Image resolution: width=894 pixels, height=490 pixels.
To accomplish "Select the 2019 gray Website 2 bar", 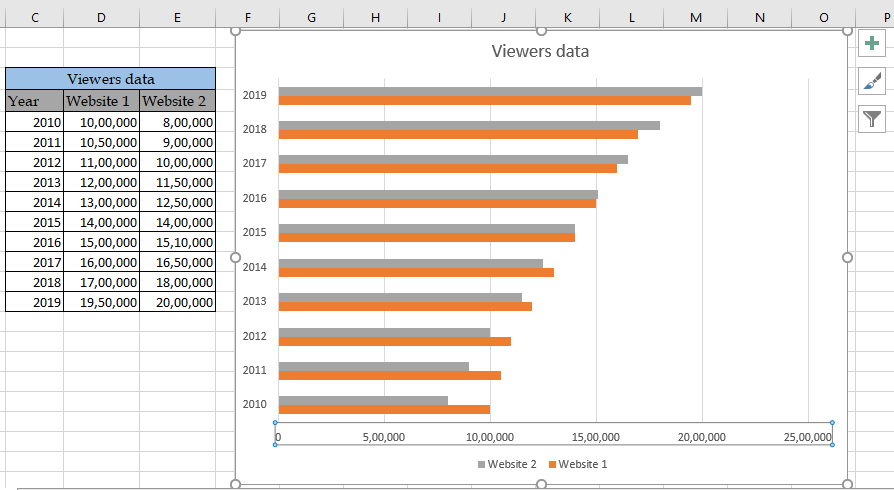I will [x=490, y=91].
